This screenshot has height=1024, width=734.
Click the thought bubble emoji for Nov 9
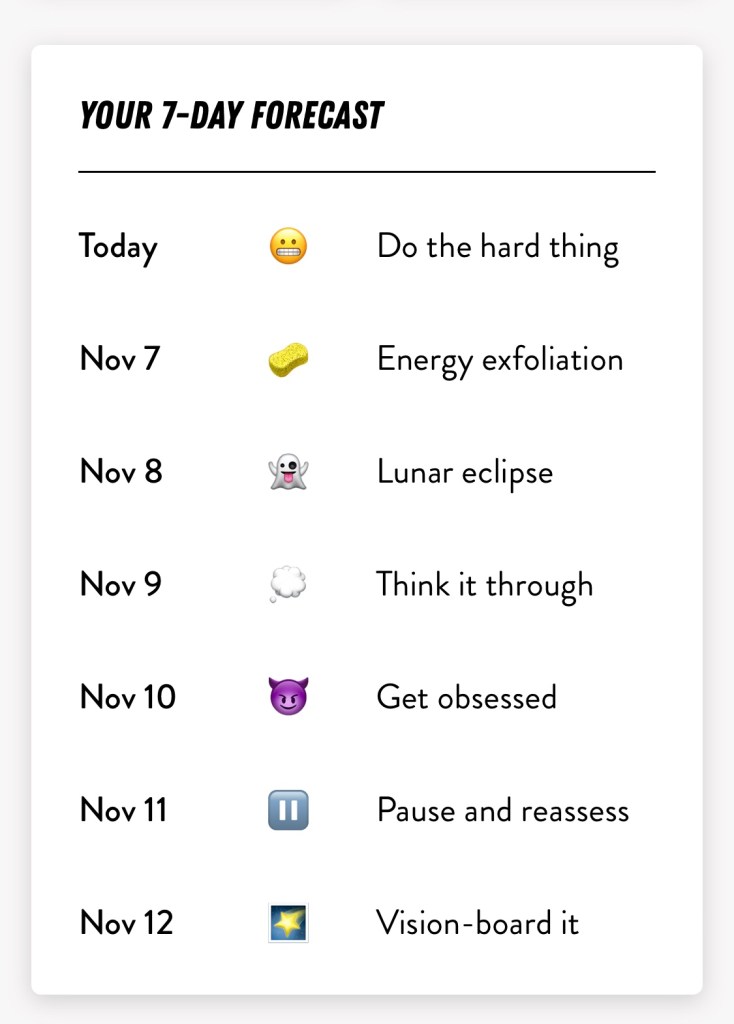tap(288, 585)
